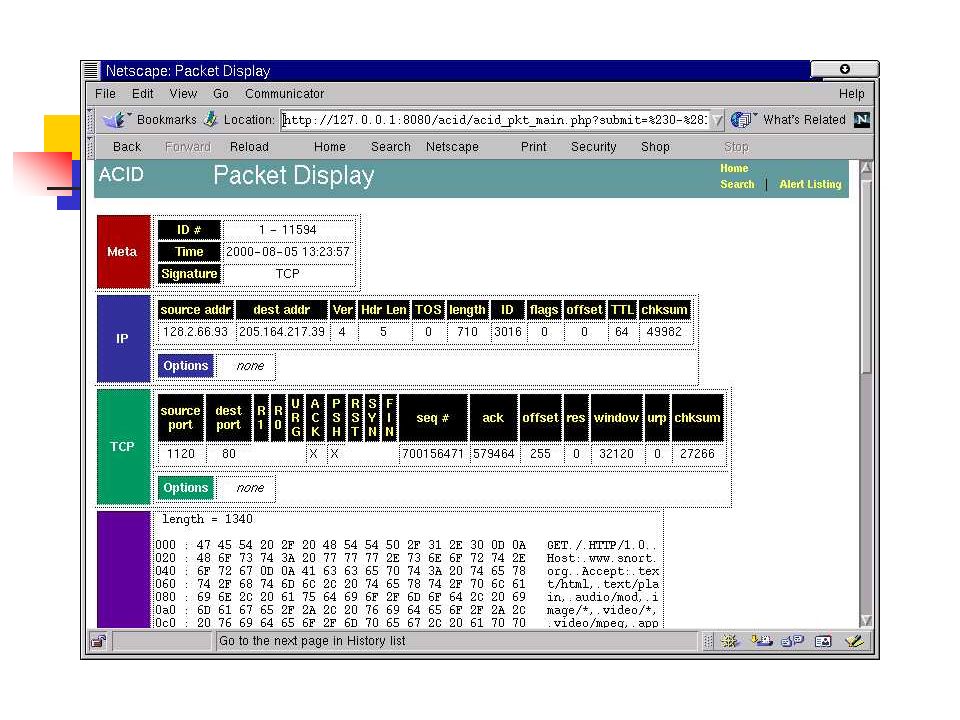Click the title bar button at right
The image size is (960, 720).
point(844,69)
